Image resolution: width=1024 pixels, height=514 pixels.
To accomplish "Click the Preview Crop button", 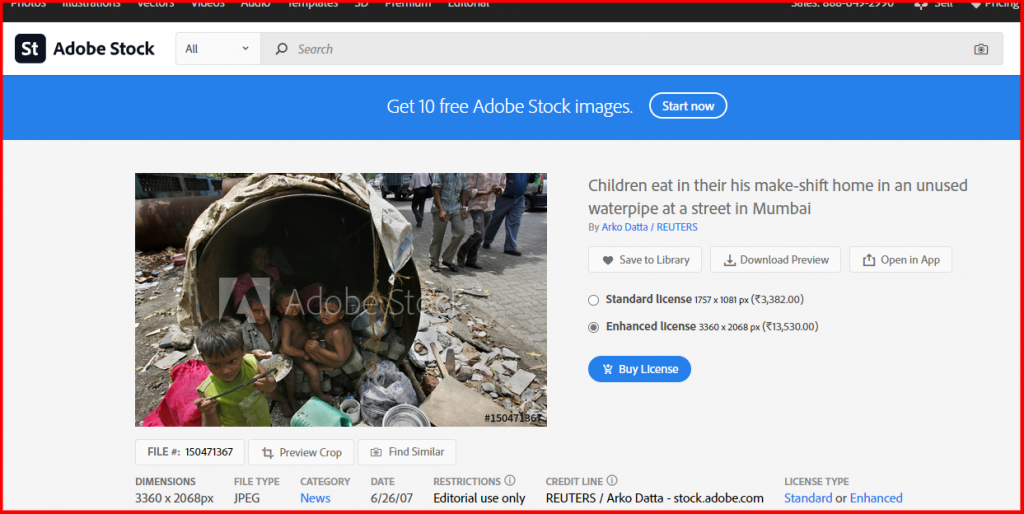I will [x=301, y=452].
